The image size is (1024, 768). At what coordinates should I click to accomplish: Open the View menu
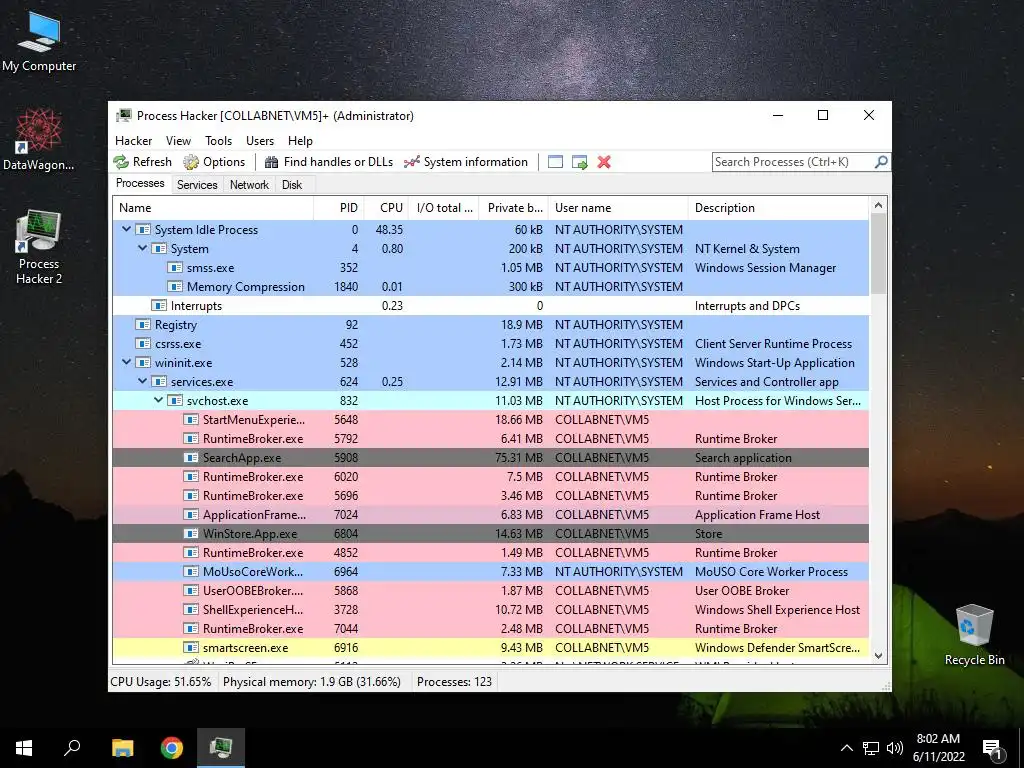178,141
